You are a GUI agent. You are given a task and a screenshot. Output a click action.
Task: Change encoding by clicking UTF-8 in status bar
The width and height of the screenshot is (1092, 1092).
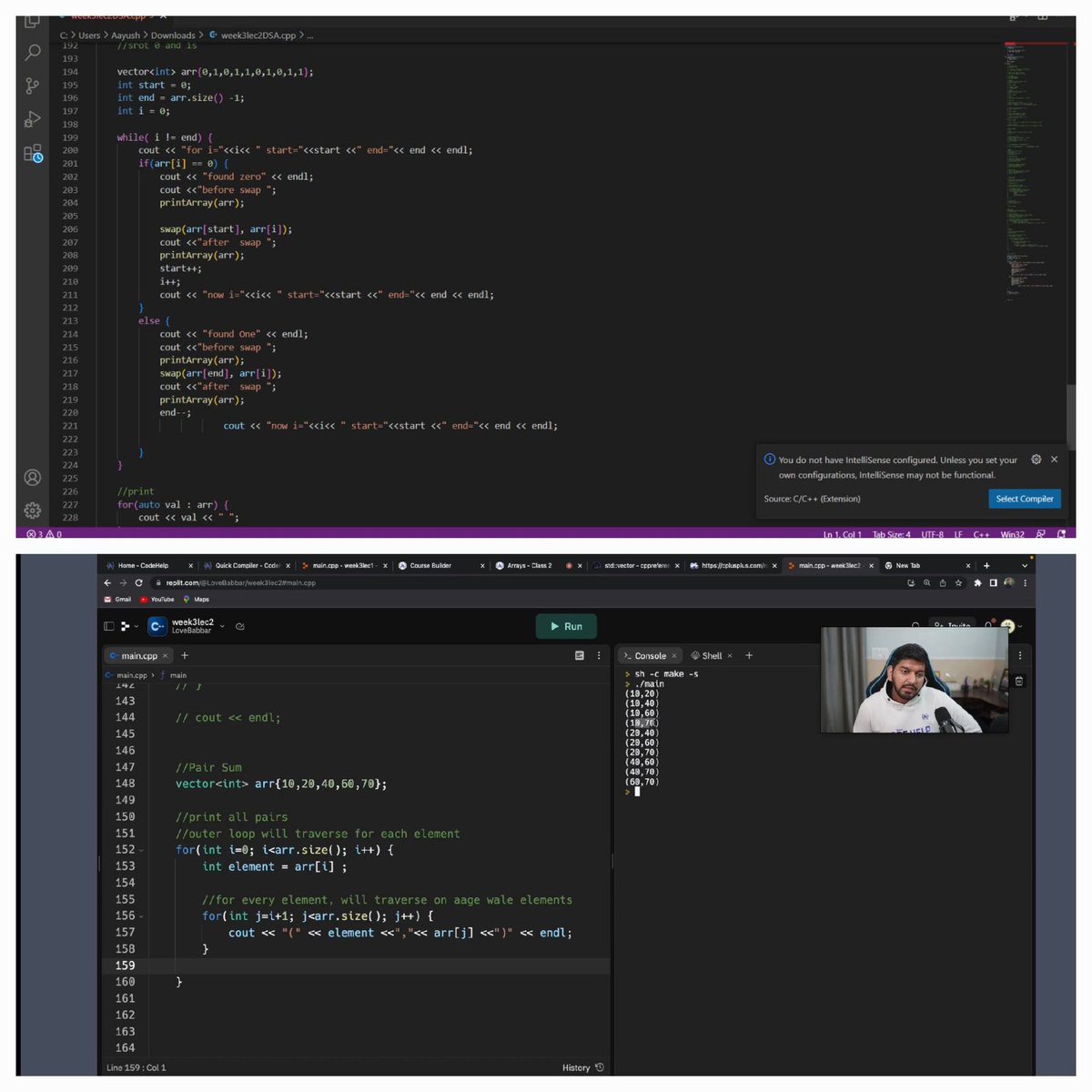point(934,535)
